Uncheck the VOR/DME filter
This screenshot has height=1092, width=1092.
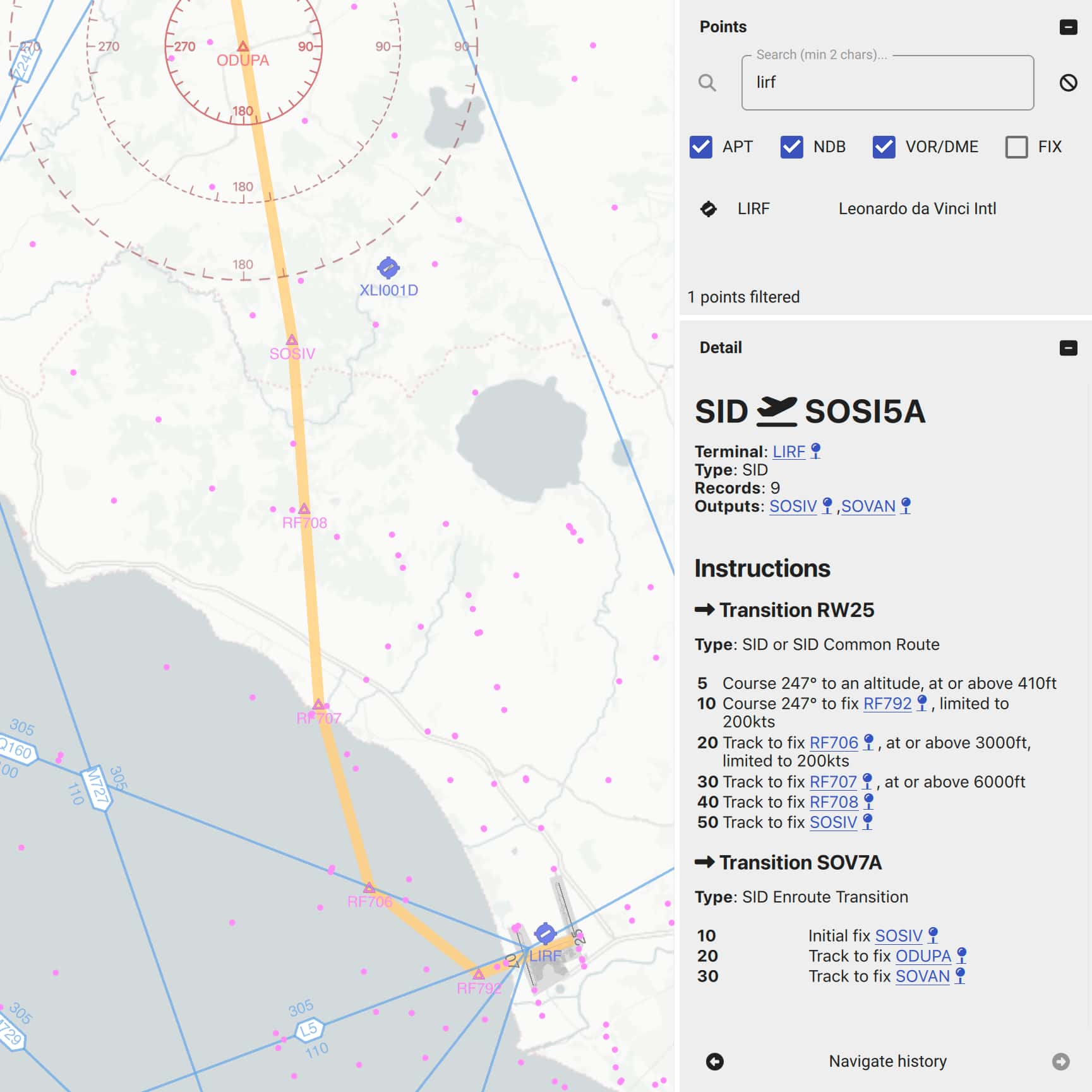(x=884, y=147)
